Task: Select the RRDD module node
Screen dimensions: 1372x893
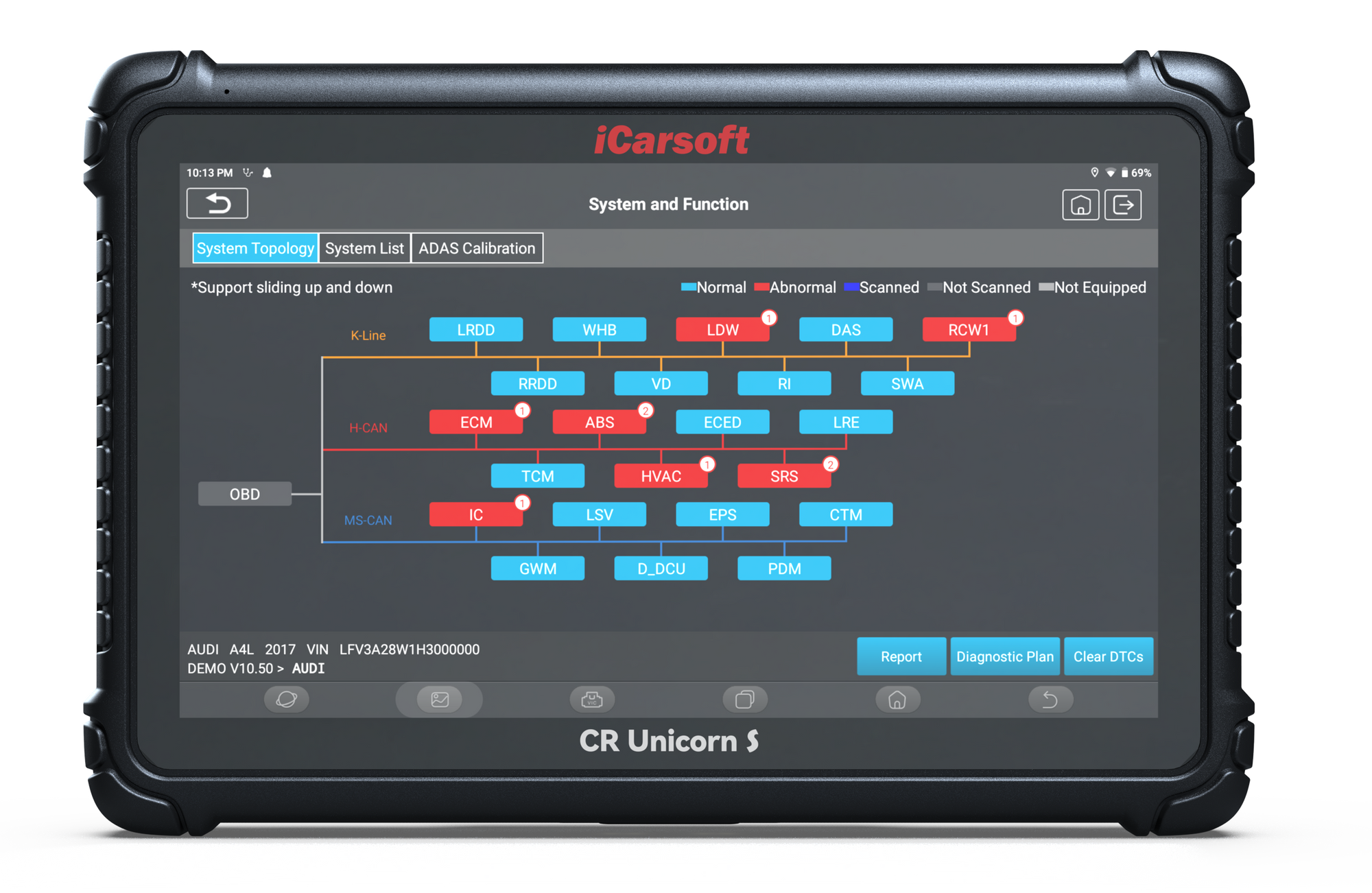Action: pyautogui.click(x=538, y=383)
